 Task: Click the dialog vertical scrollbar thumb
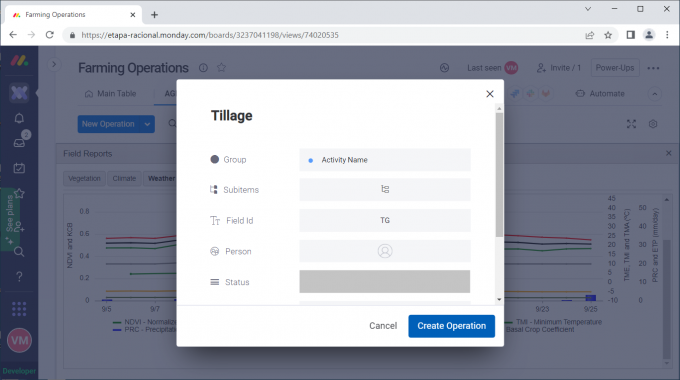pyautogui.click(x=499, y=174)
